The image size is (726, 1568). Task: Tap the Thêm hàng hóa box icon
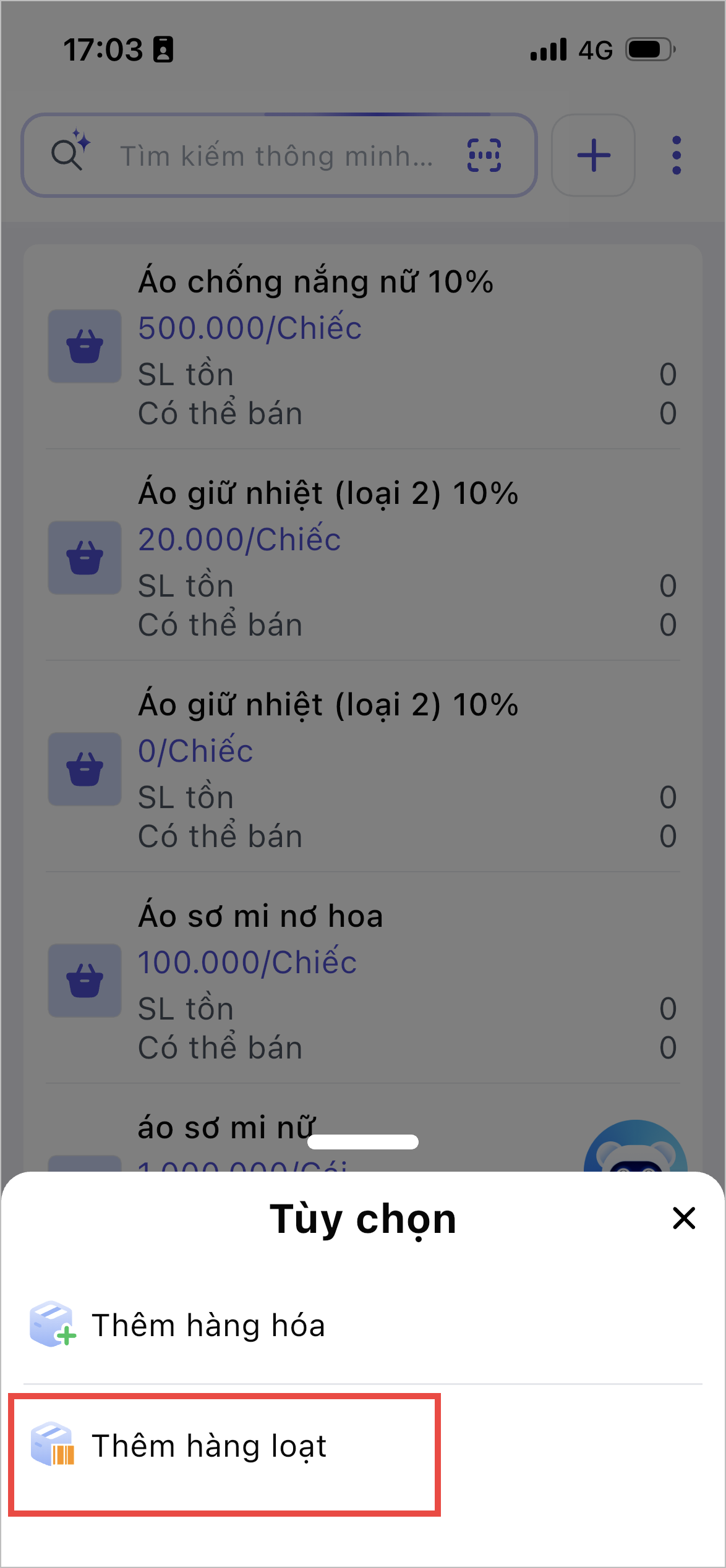coord(52,1324)
